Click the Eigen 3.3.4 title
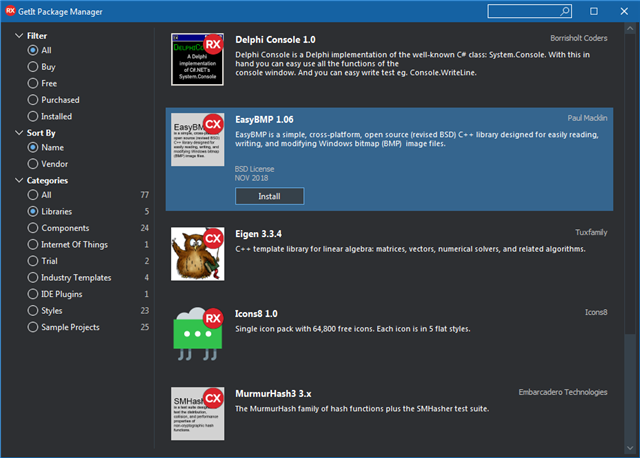The image size is (640, 458). click(258, 234)
